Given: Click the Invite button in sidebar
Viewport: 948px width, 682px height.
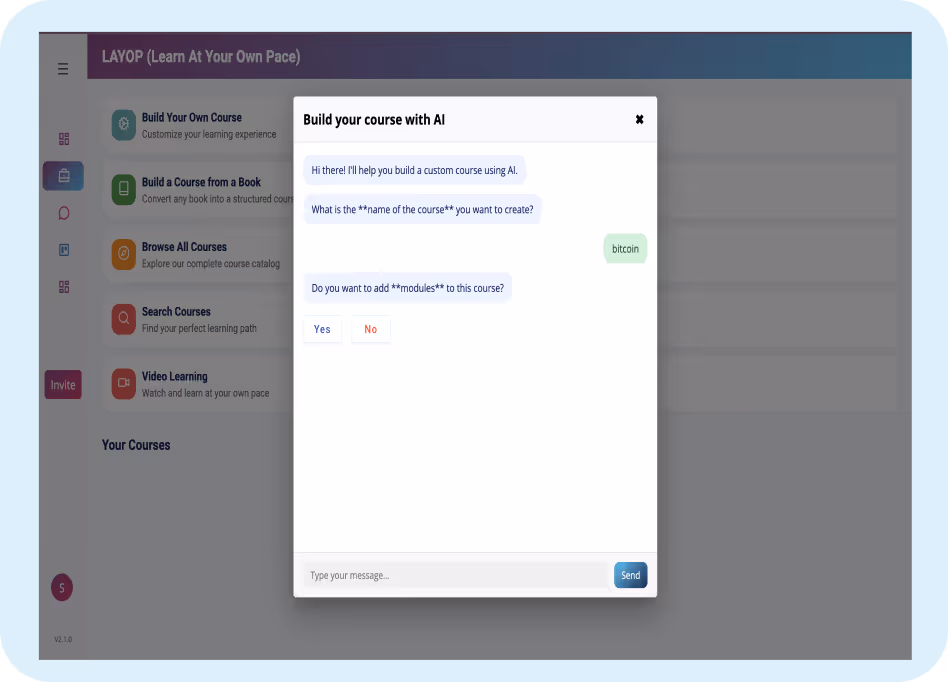Looking at the screenshot, I should pyautogui.click(x=63, y=385).
